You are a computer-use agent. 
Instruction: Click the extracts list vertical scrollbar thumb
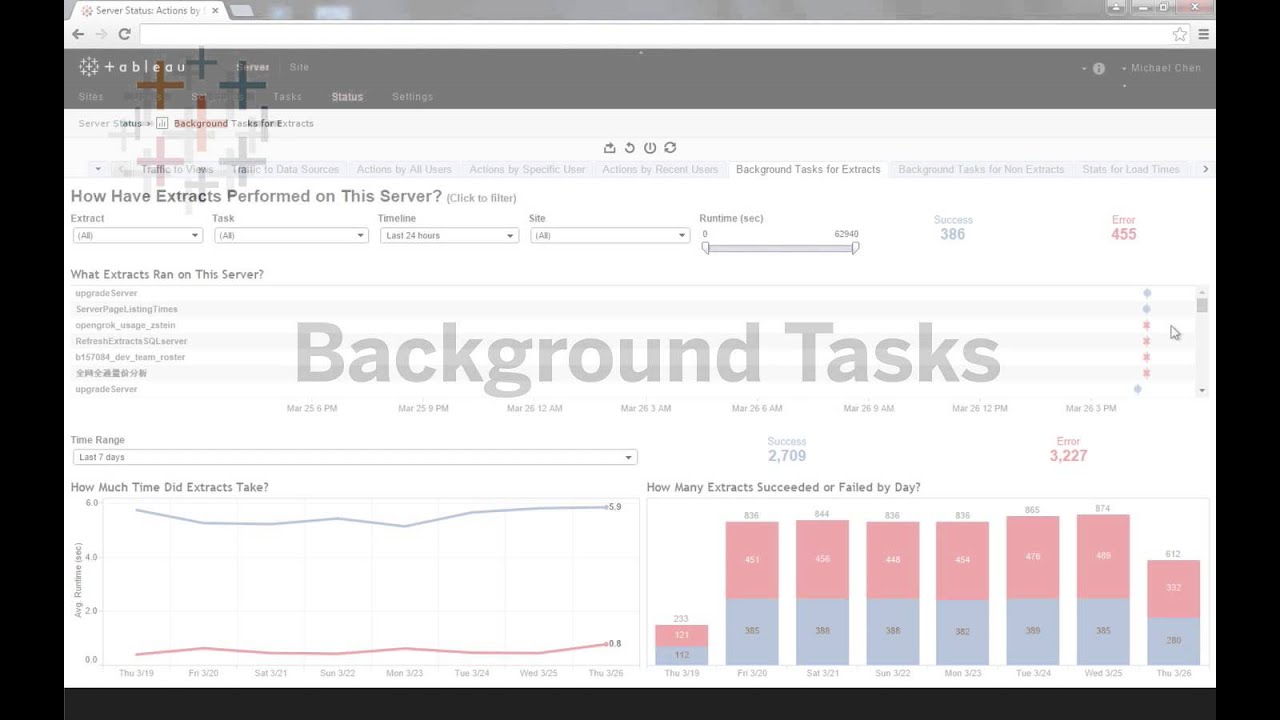coord(1202,305)
